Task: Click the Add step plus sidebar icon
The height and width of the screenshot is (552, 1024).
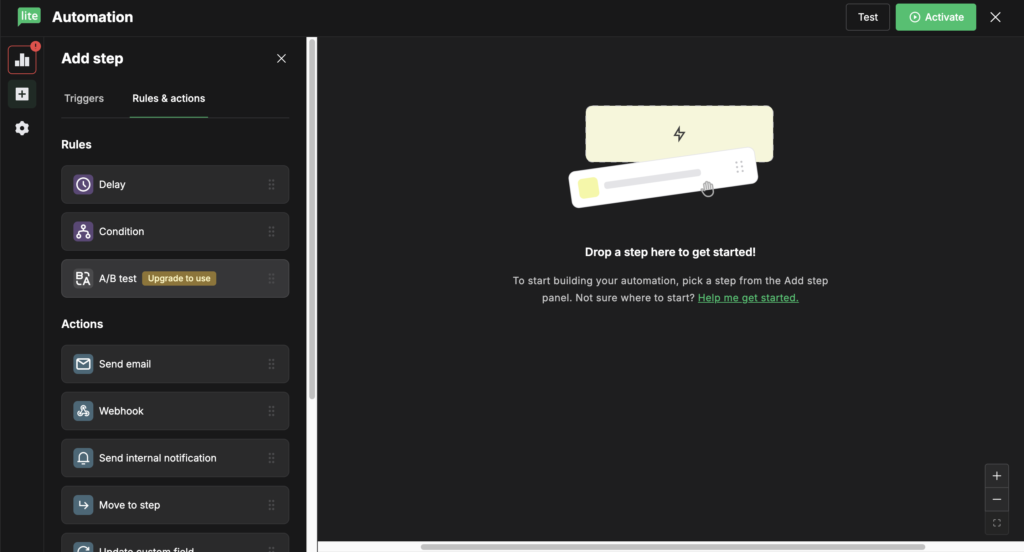Action: coord(22,94)
